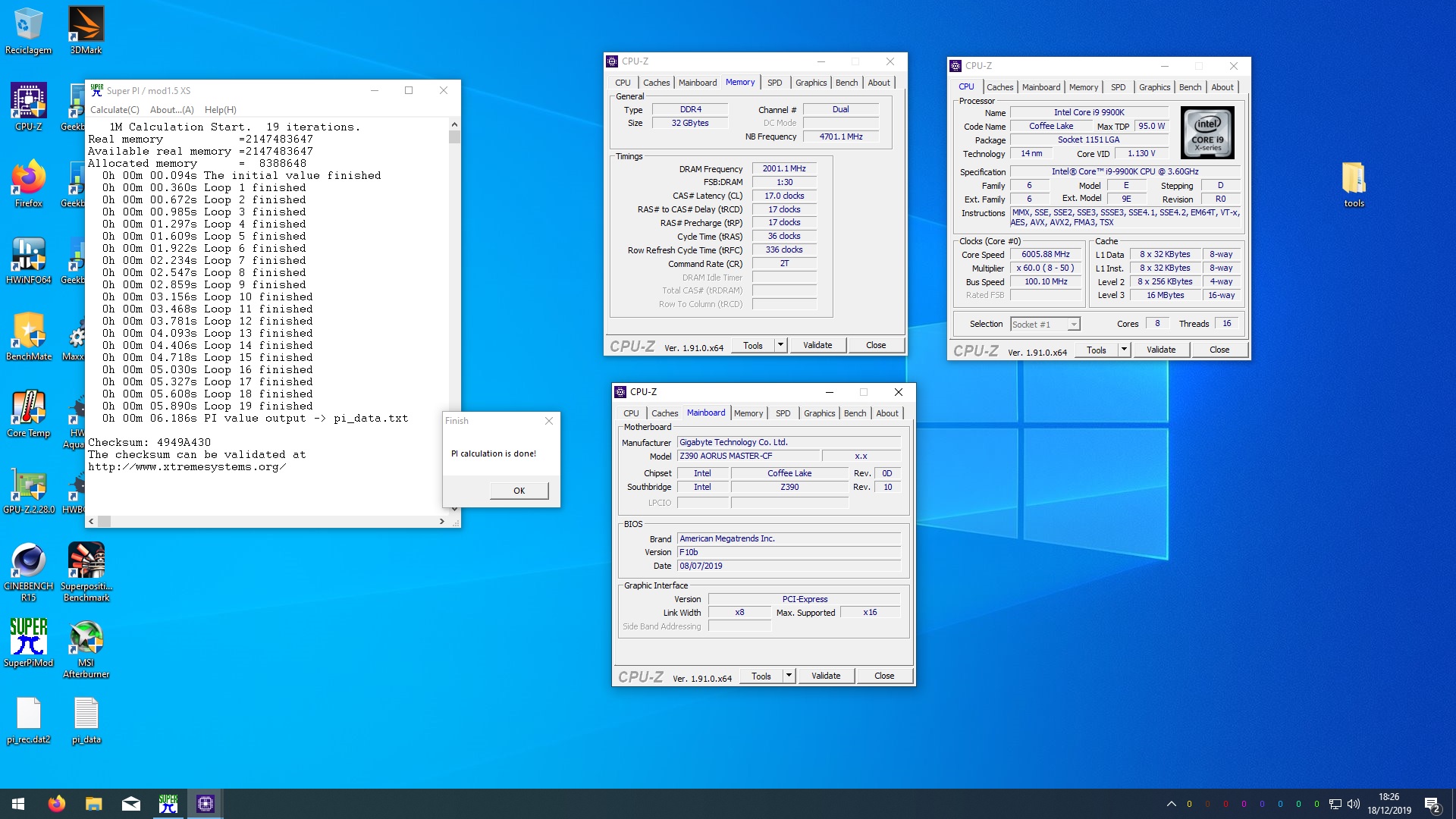Viewport: 1456px width, 819px height.
Task: Click the Intel Core i9 logo image
Action: coord(1207,132)
